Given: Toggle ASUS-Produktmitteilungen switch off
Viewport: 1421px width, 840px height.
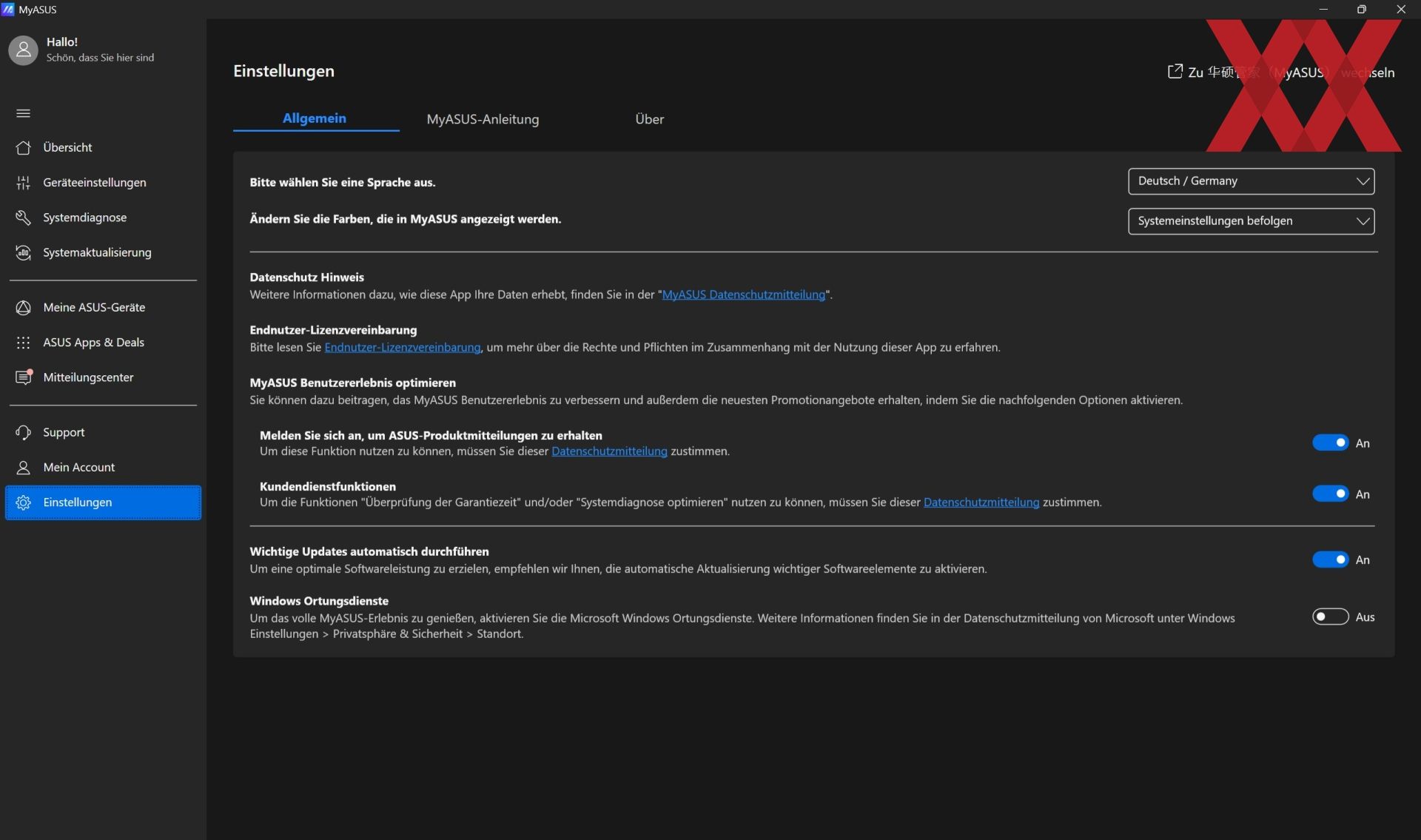Looking at the screenshot, I should tap(1330, 443).
